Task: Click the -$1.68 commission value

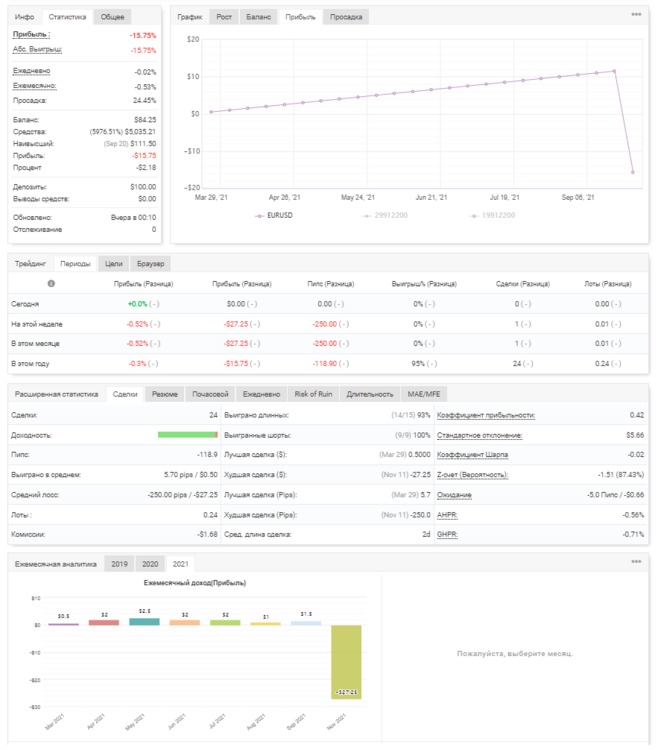Action: (207, 534)
